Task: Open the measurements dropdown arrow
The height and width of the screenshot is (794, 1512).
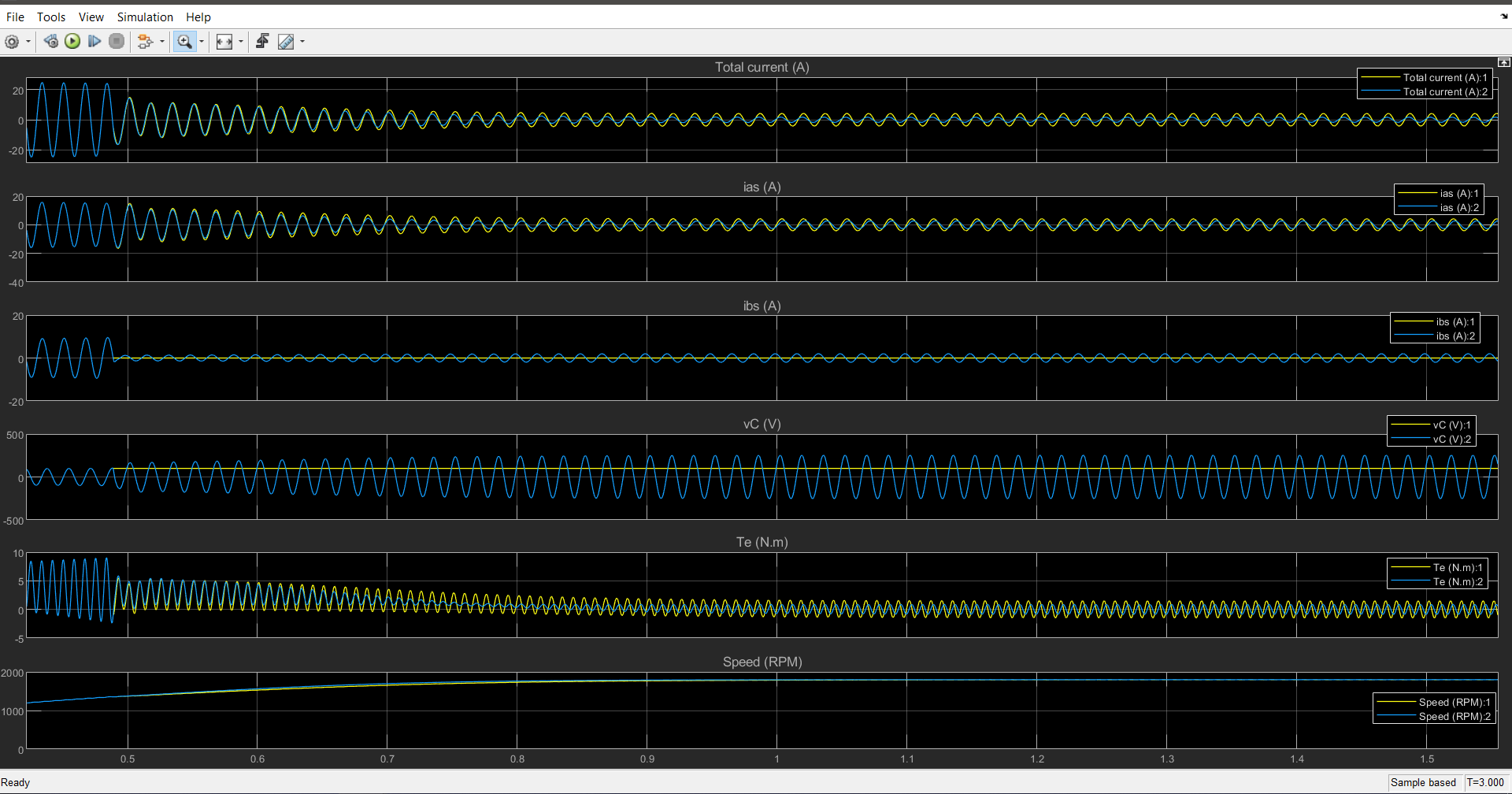Action: click(x=302, y=42)
